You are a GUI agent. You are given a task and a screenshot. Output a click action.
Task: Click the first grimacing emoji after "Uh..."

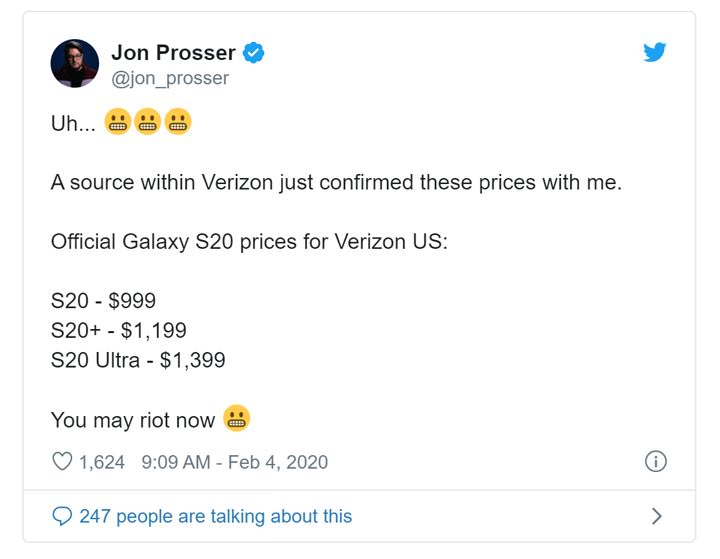(x=117, y=125)
